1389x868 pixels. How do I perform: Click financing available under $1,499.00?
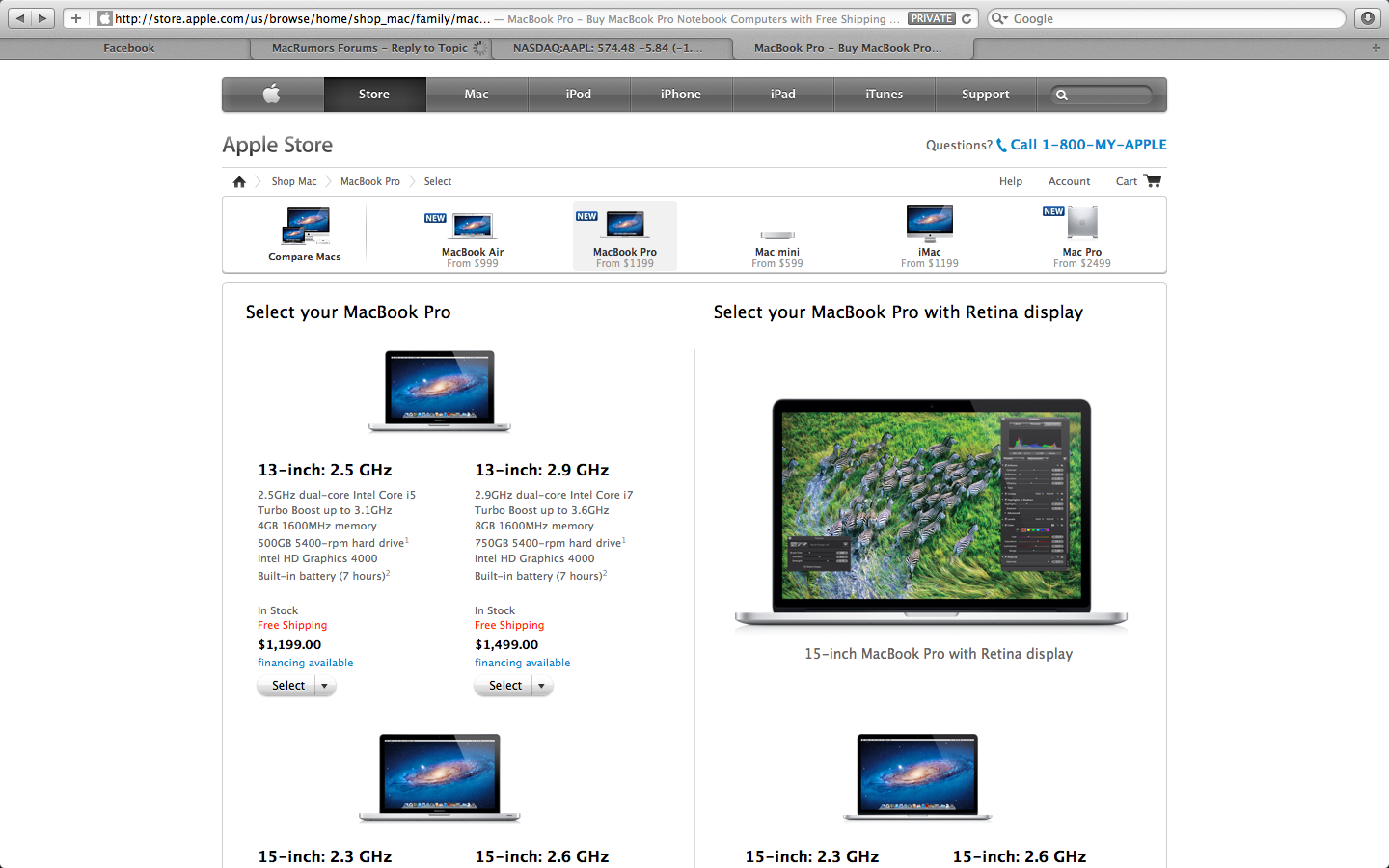(523, 663)
